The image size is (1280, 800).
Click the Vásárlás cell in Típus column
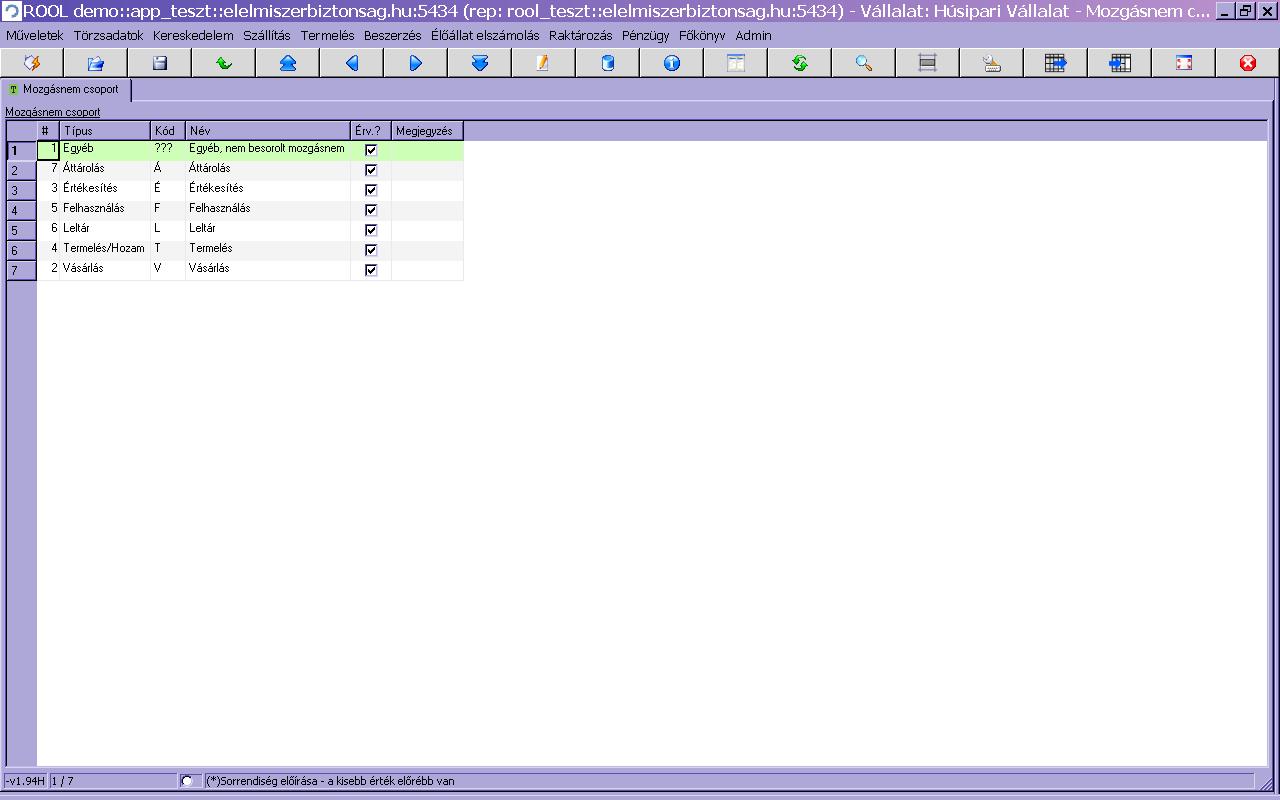coord(105,269)
